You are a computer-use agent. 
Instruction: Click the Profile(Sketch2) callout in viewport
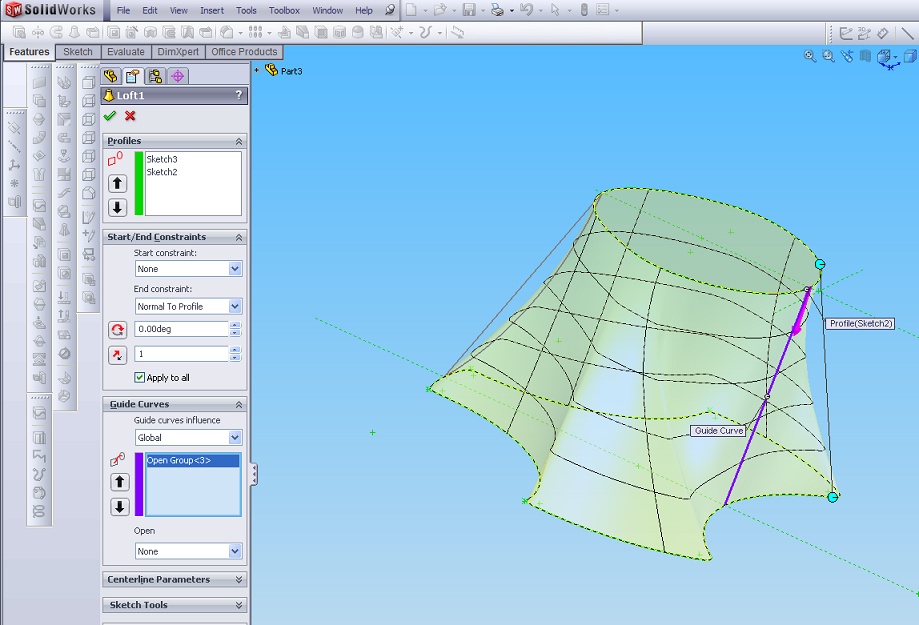click(x=860, y=324)
